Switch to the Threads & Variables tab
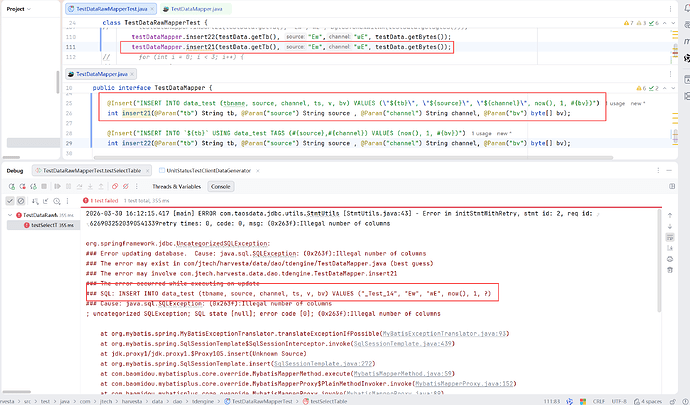 [172, 186]
